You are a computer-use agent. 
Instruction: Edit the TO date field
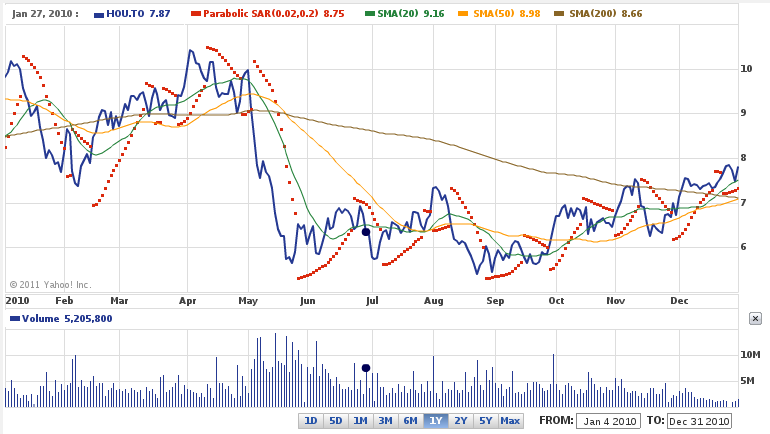coord(699,421)
